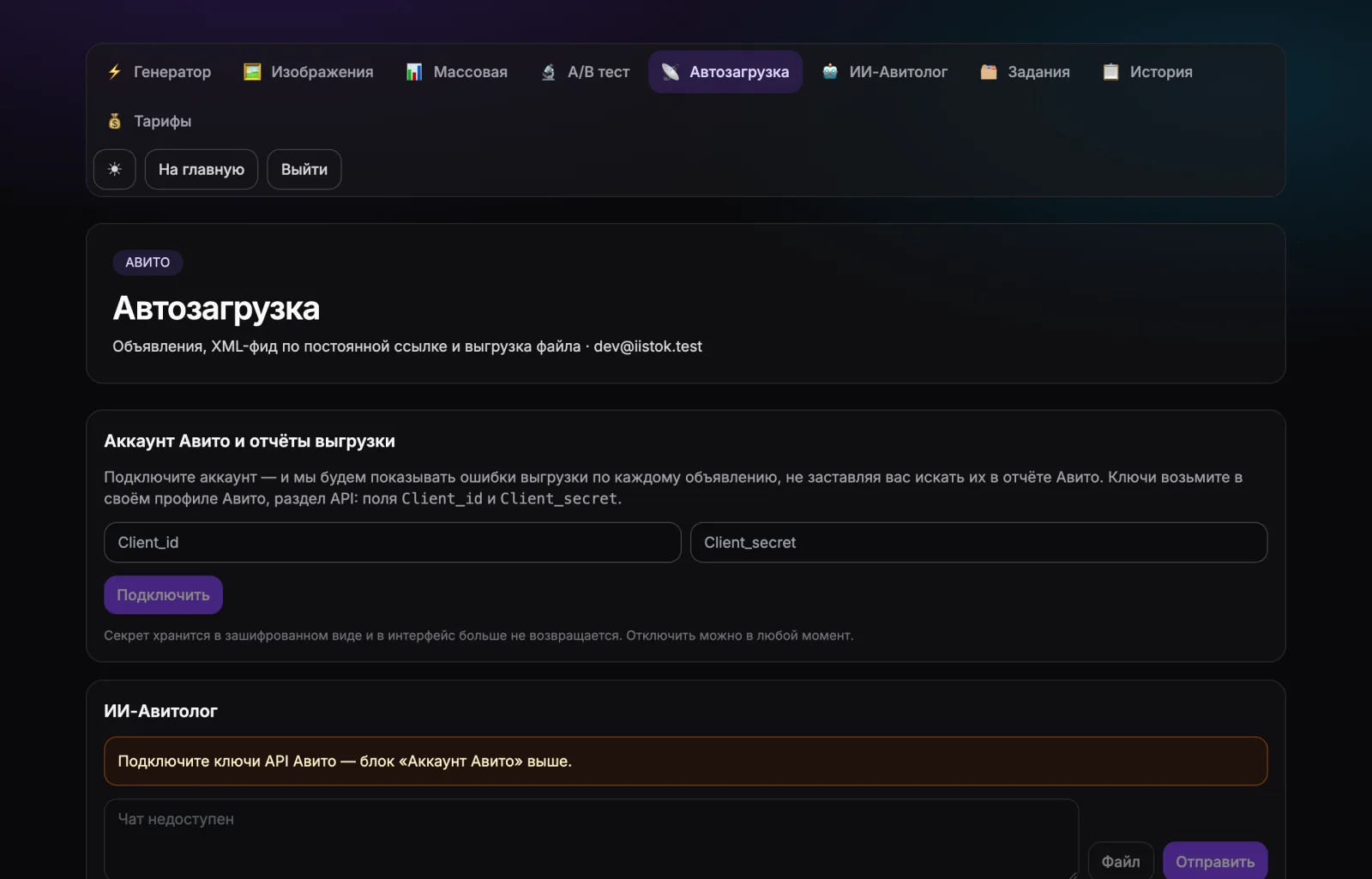The image size is (1372, 879).
Task: Click the bar chart icon of Массовая
Action: coord(414,72)
